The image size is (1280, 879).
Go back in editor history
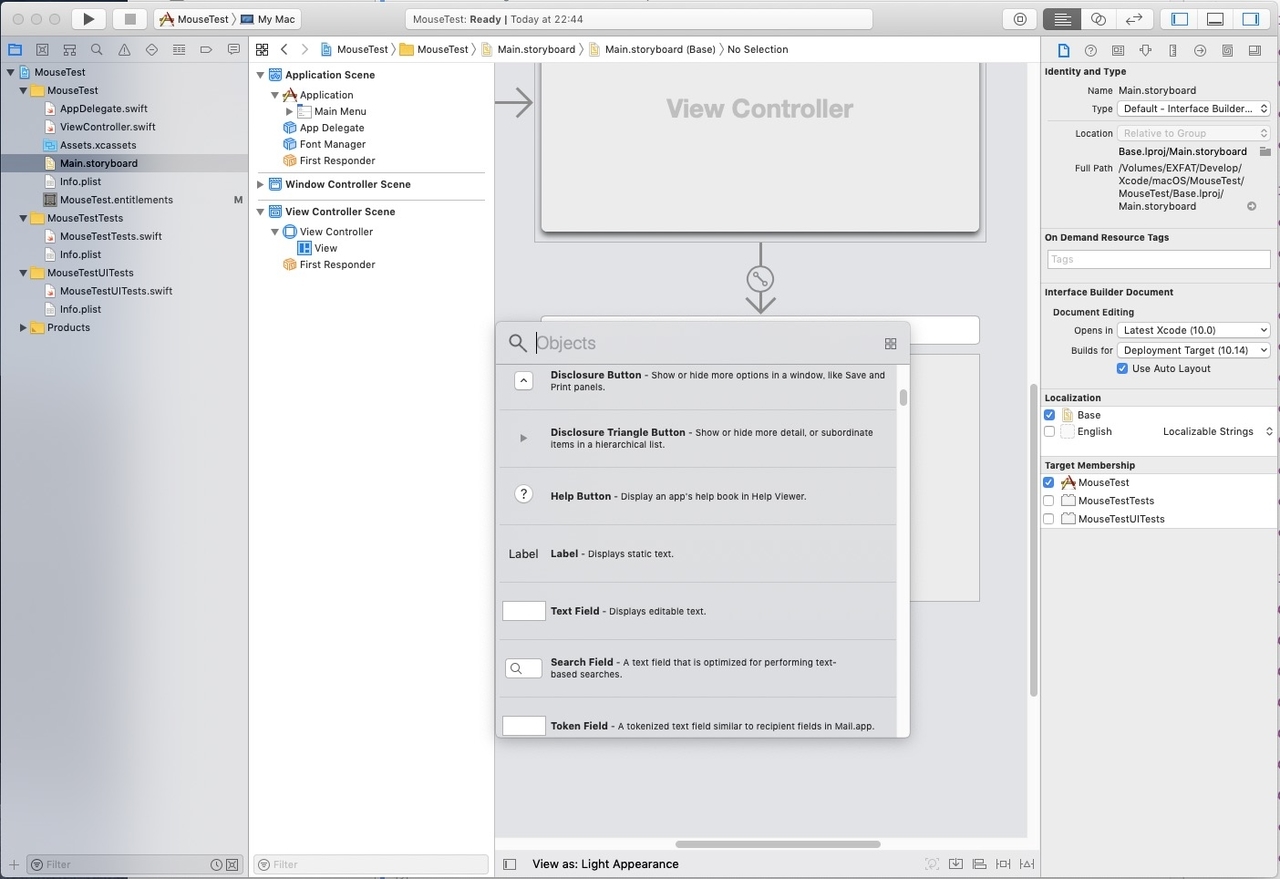point(284,49)
